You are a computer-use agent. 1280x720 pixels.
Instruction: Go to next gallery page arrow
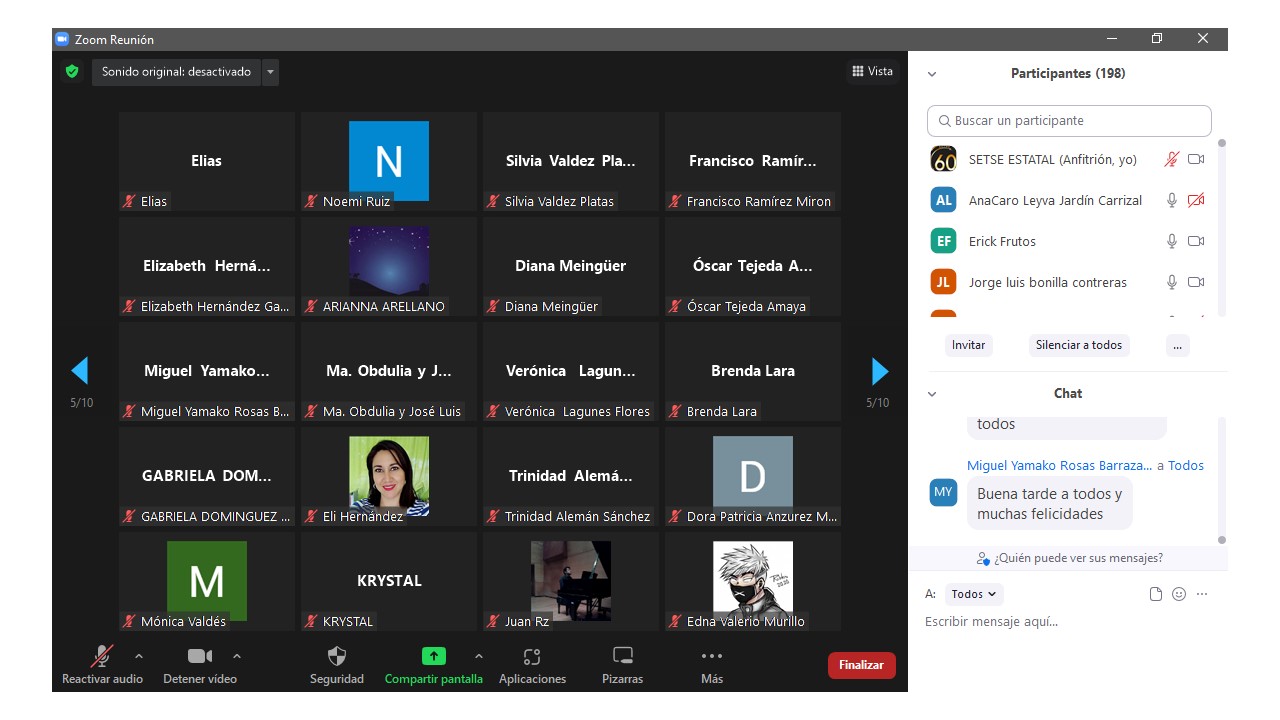(880, 372)
